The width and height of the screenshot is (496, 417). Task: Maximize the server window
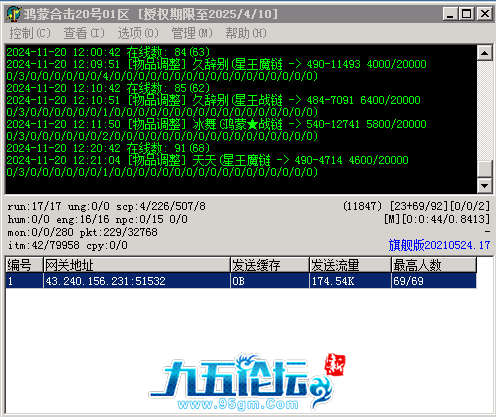point(466,14)
